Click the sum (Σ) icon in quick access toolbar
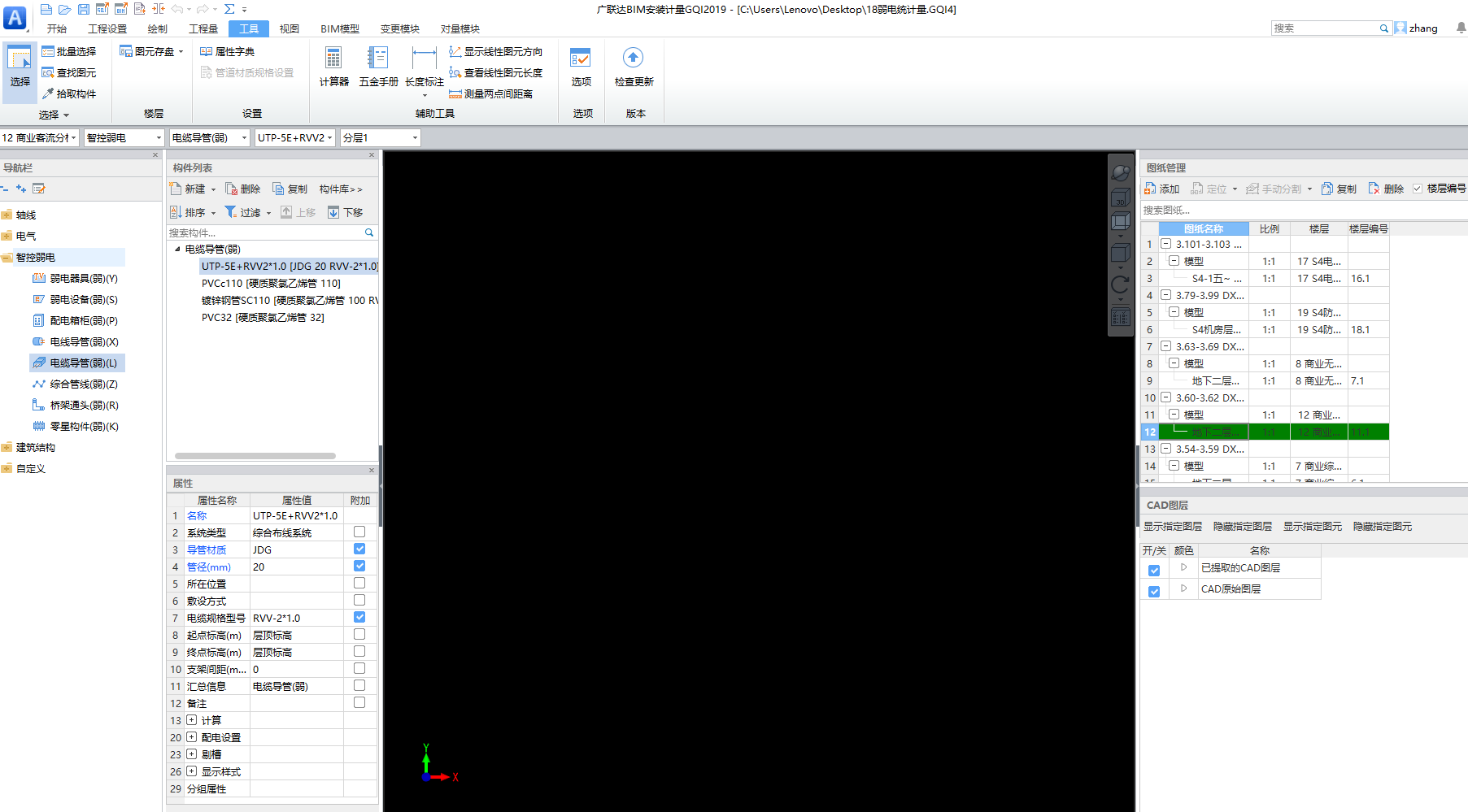Viewport: 1468px width, 812px height. tap(229, 9)
